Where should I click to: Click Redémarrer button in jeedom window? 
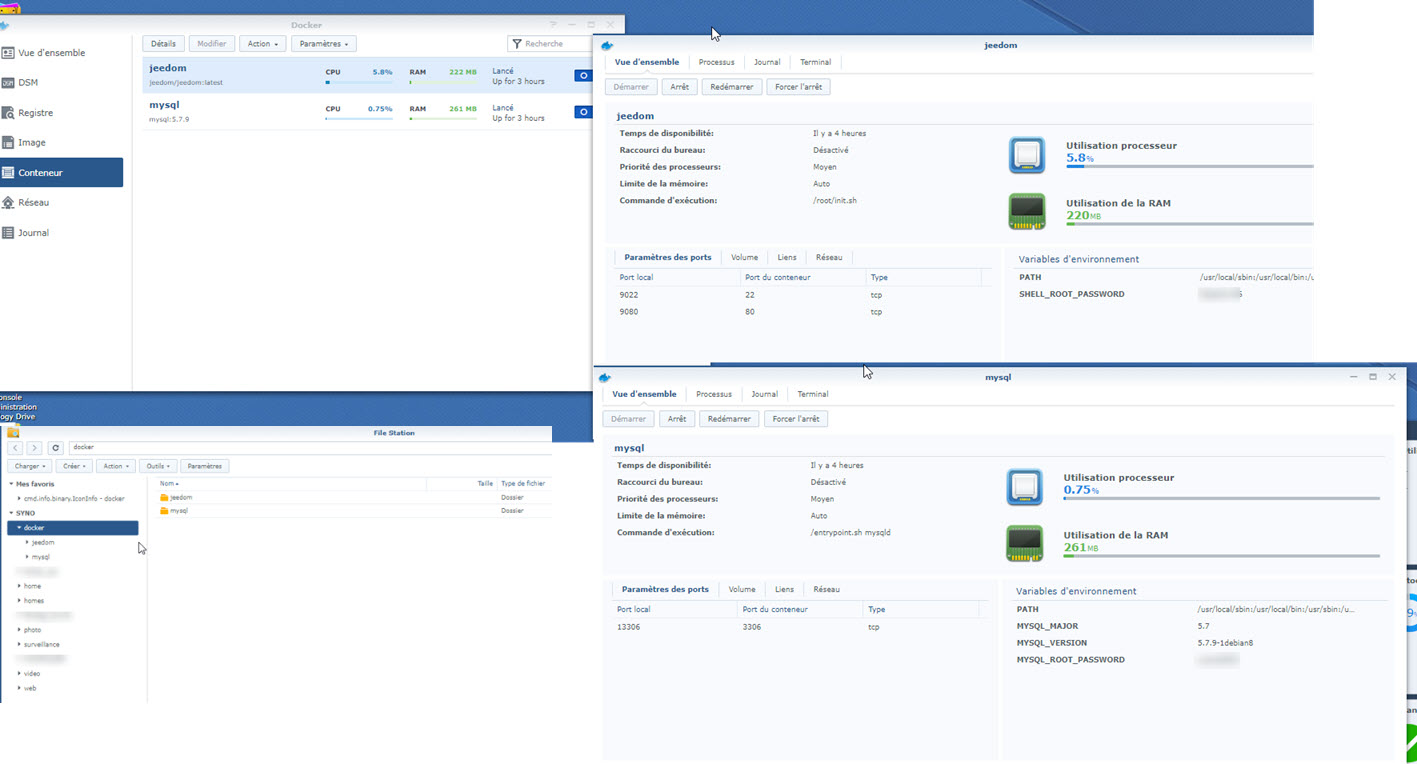tap(732, 87)
